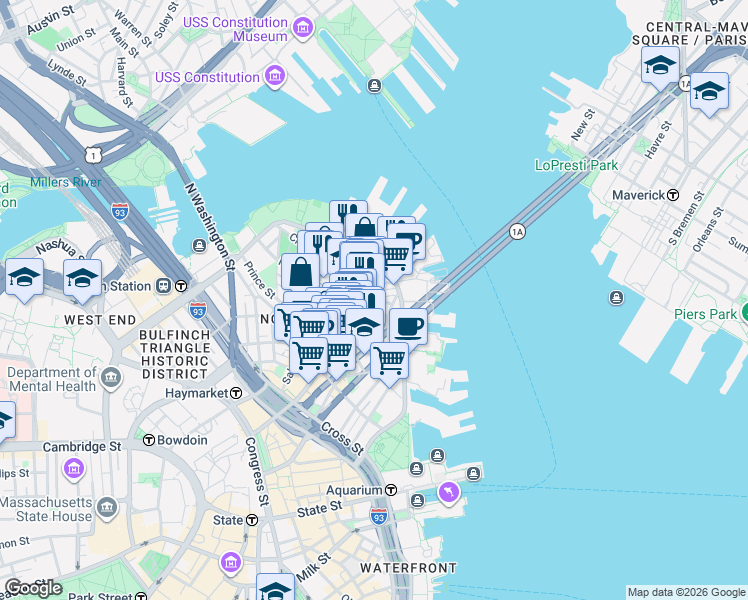The image size is (748, 600).
Task: Open the graduation cap marker at bottom near Milk St
Action: (275, 588)
